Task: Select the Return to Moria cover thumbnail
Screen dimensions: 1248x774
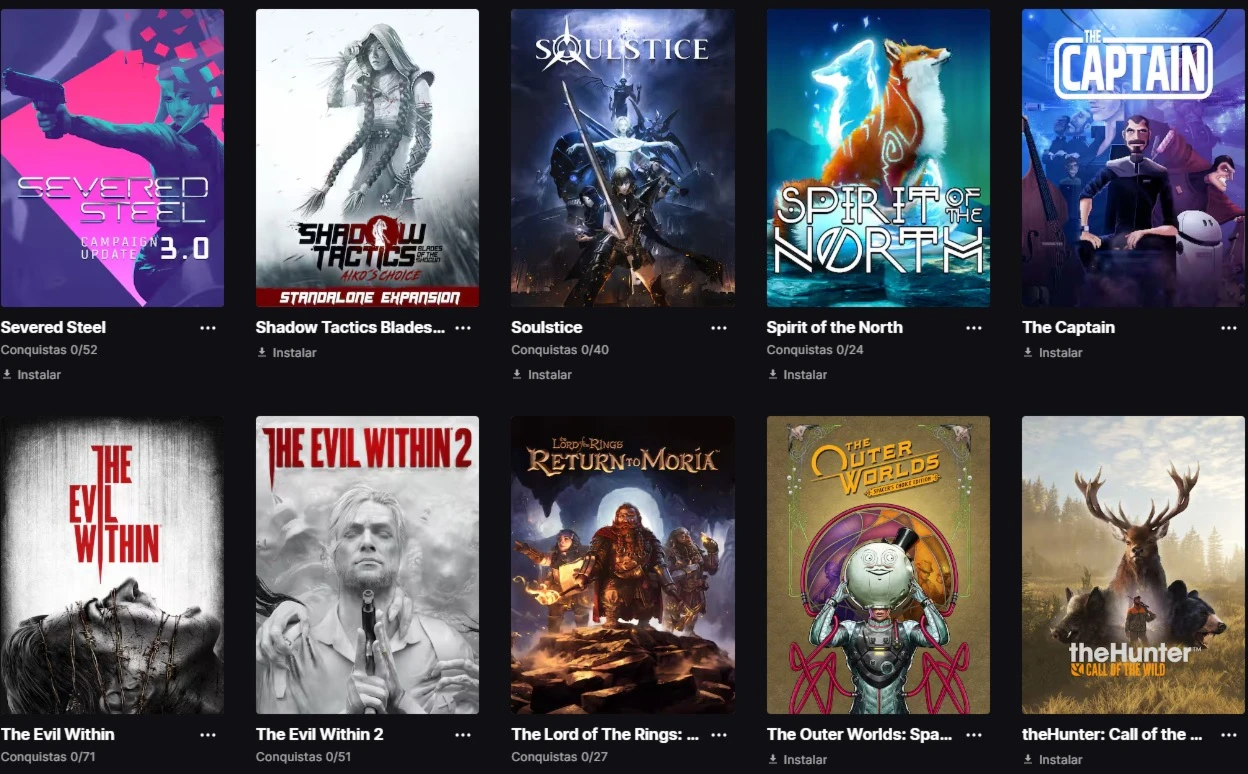Action: coord(623,565)
